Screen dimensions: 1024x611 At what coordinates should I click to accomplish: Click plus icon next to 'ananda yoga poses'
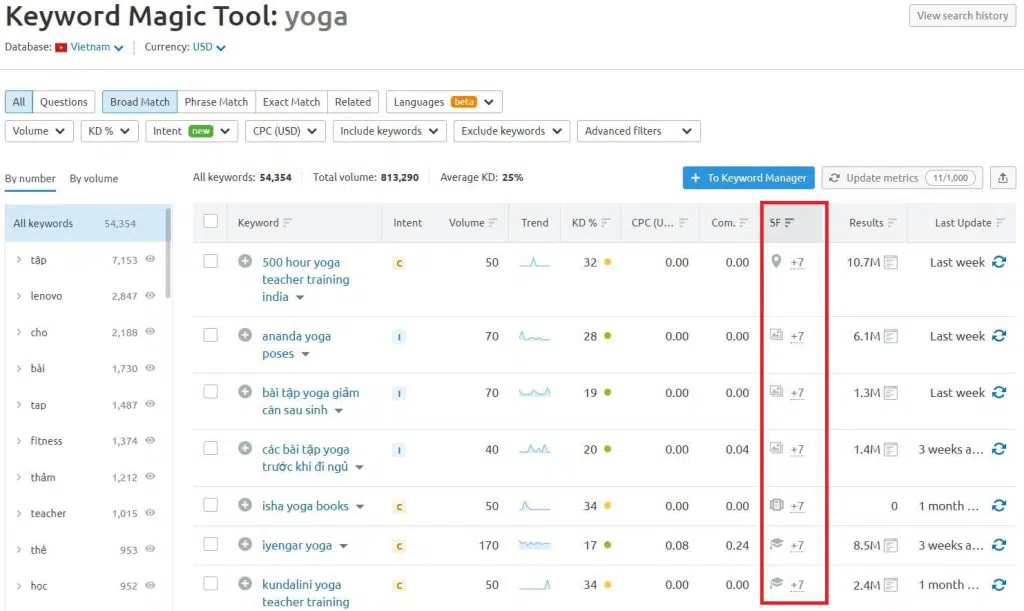pyautogui.click(x=245, y=335)
